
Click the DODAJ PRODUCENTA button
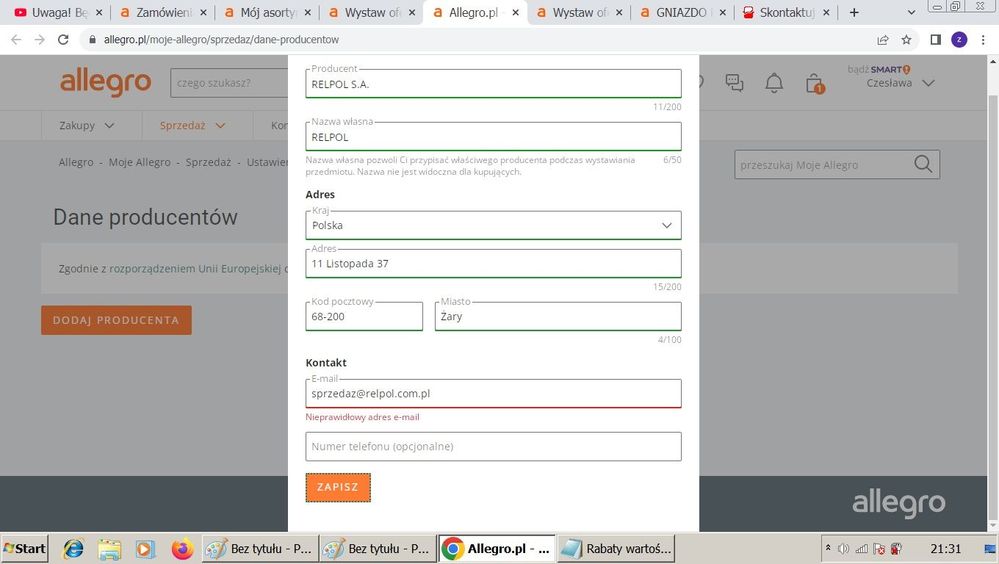pyautogui.click(x=116, y=320)
